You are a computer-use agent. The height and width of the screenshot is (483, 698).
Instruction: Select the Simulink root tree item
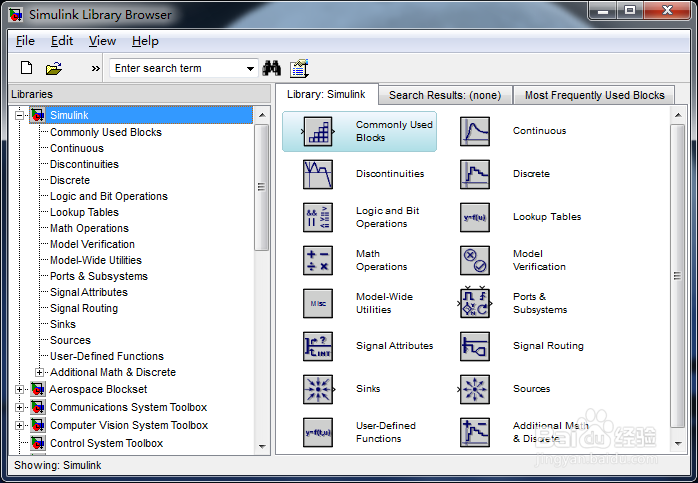(141, 115)
